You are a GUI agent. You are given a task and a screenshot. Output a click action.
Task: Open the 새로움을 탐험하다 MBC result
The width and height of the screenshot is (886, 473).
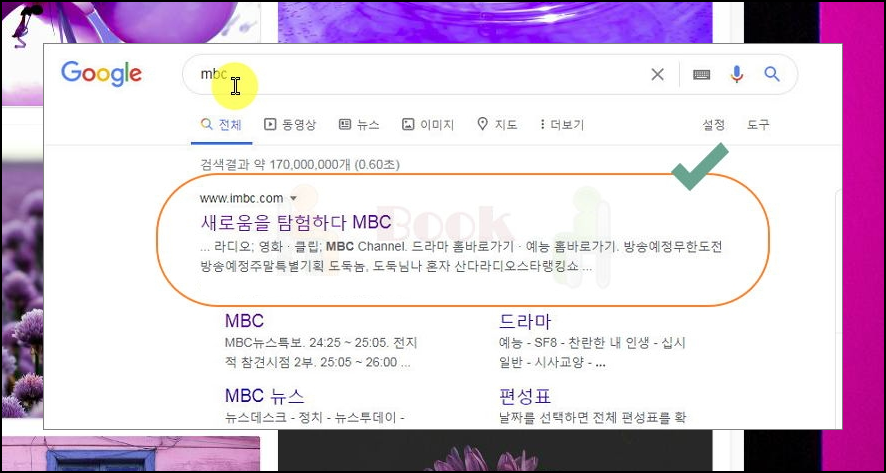point(296,222)
